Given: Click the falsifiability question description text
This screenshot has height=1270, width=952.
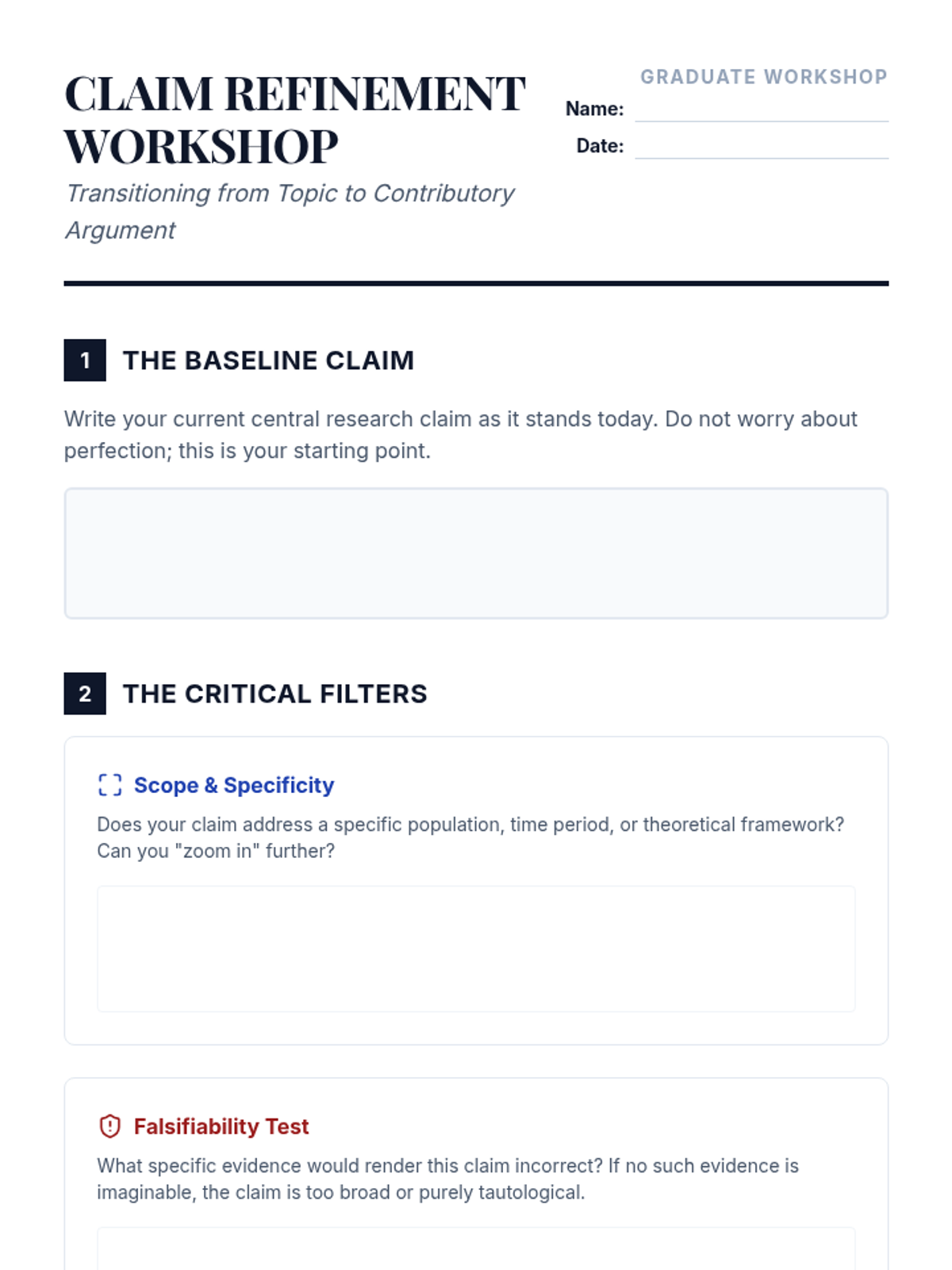Looking at the screenshot, I should [447, 1179].
